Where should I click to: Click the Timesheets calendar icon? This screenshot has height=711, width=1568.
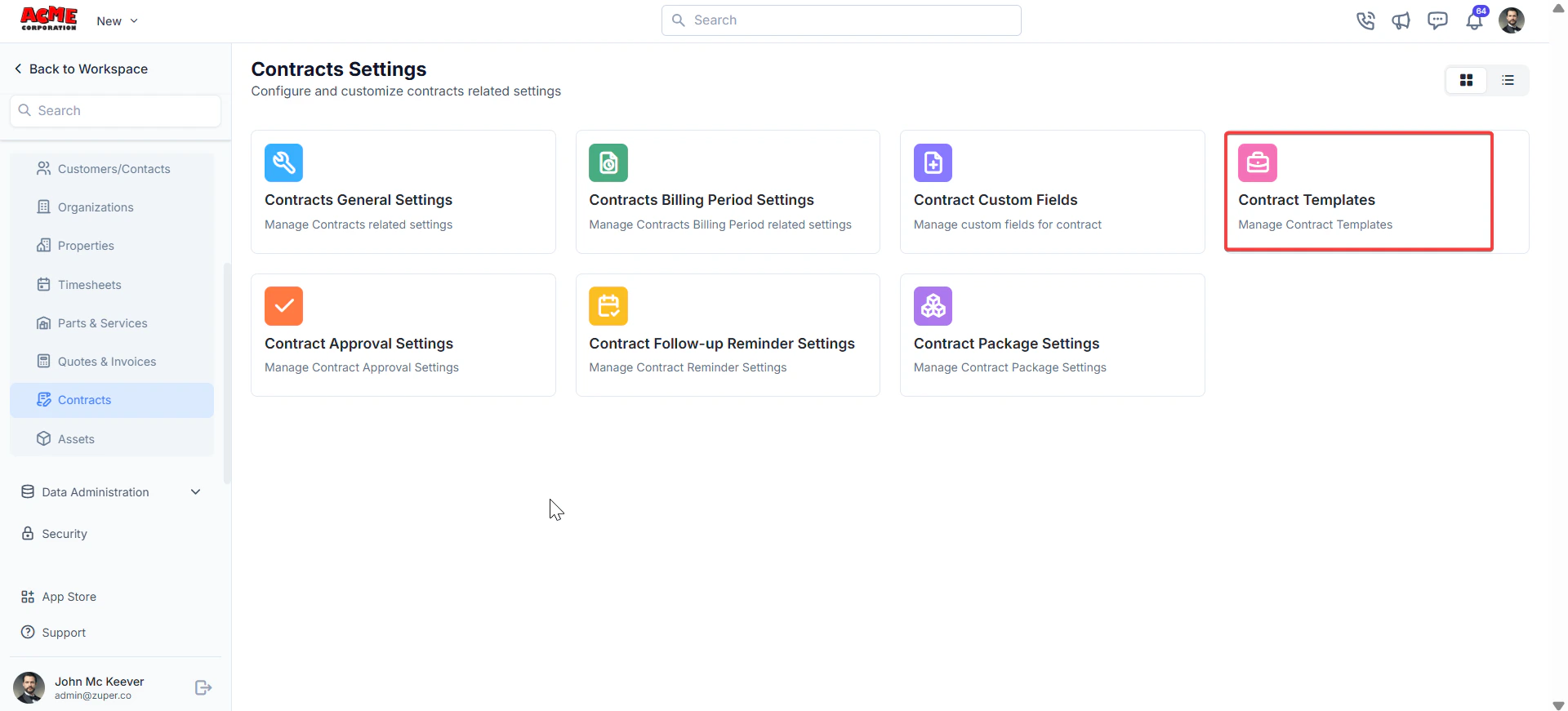44,284
